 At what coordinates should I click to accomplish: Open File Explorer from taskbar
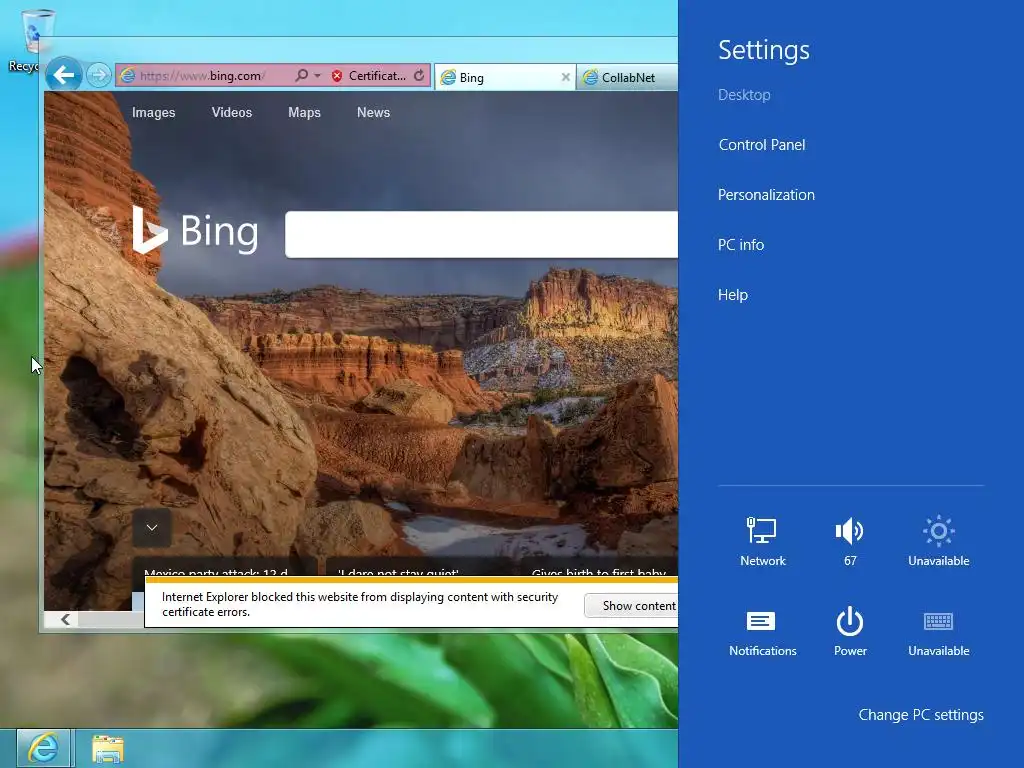tap(108, 749)
